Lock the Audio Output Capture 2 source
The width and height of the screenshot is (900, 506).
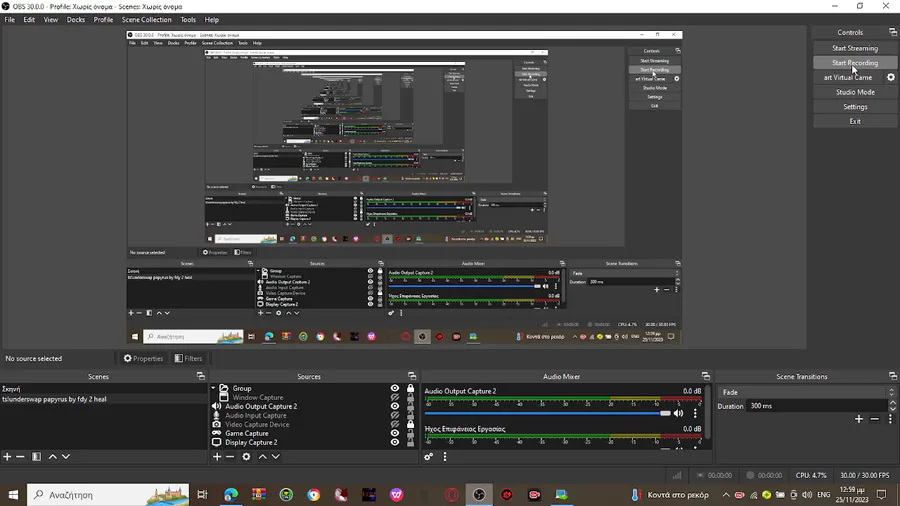coord(410,406)
